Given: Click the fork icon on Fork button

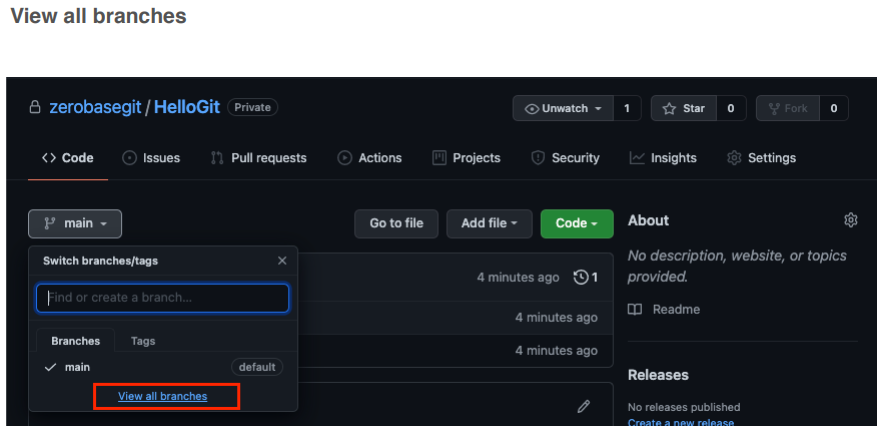Looking at the screenshot, I should (774, 108).
